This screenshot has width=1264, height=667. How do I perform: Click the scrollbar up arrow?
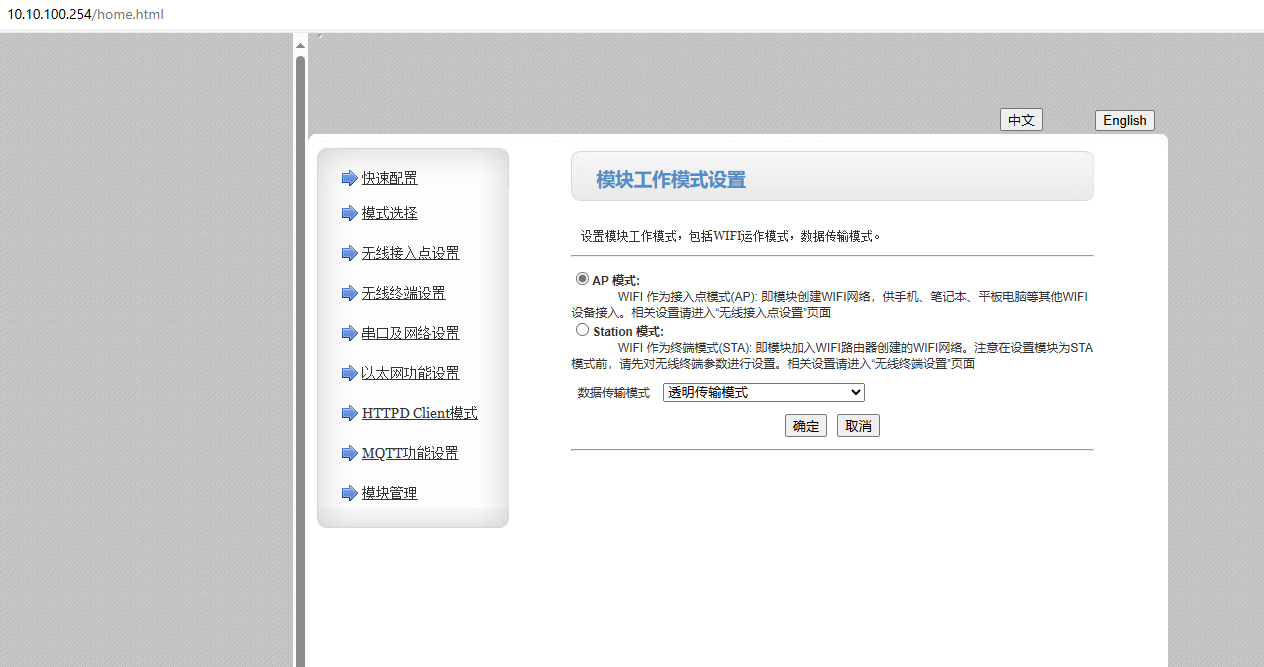300,46
